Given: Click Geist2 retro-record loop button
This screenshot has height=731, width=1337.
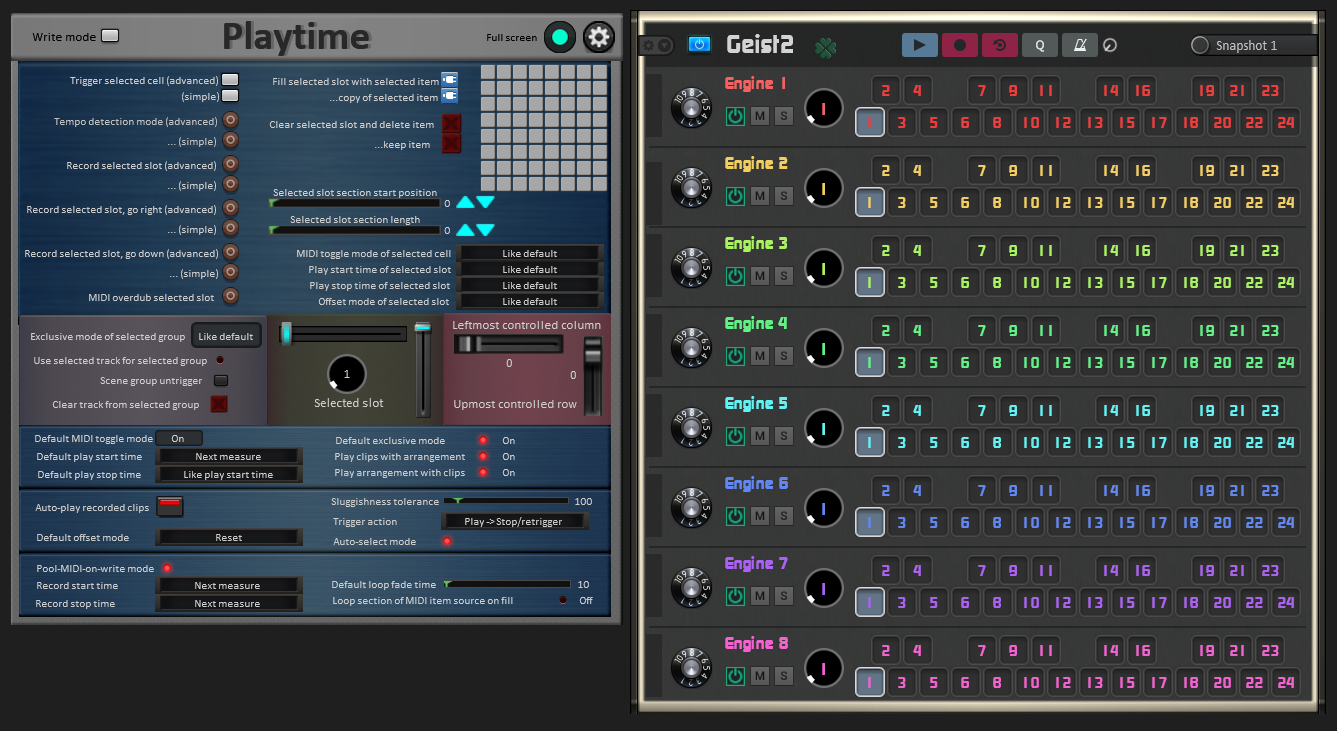Looking at the screenshot, I should (x=1000, y=45).
